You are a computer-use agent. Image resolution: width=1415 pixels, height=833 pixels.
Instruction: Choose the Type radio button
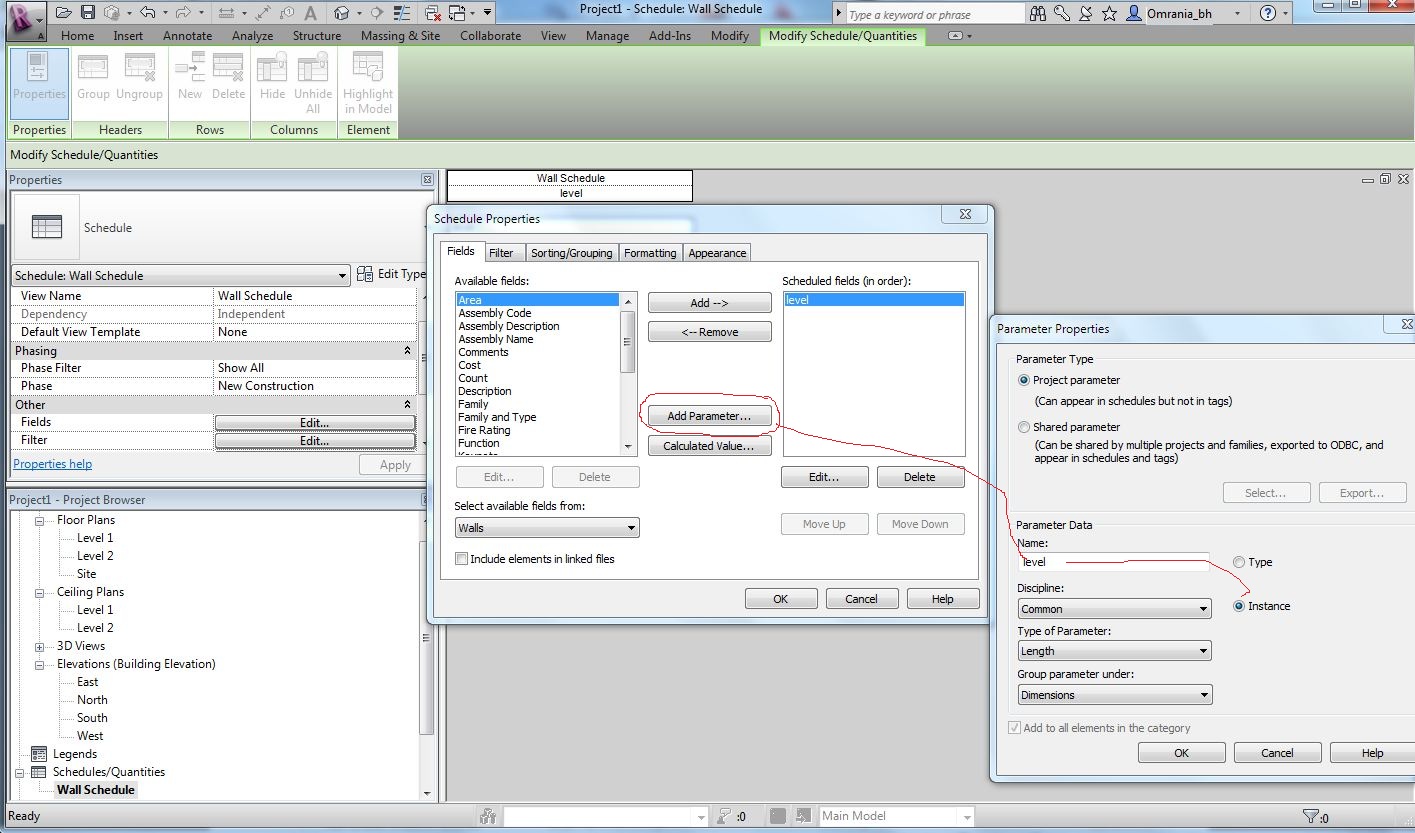[x=1240, y=562]
